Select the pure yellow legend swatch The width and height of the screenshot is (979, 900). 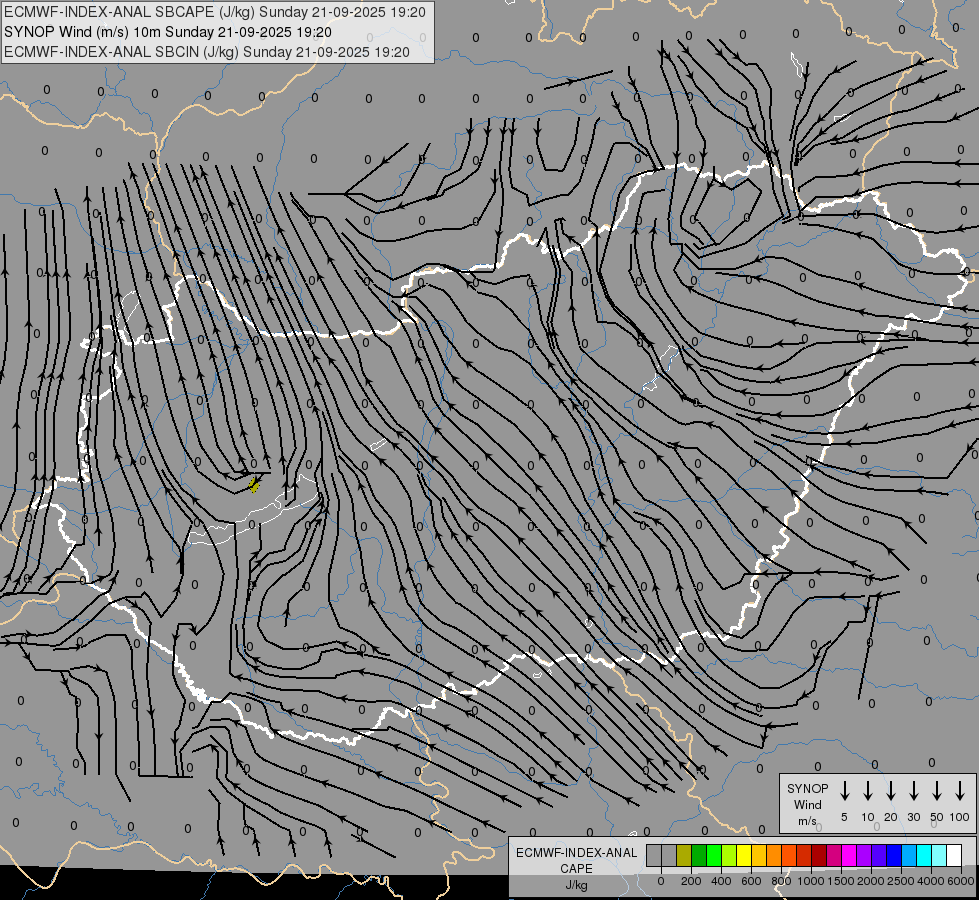click(744, 855)
